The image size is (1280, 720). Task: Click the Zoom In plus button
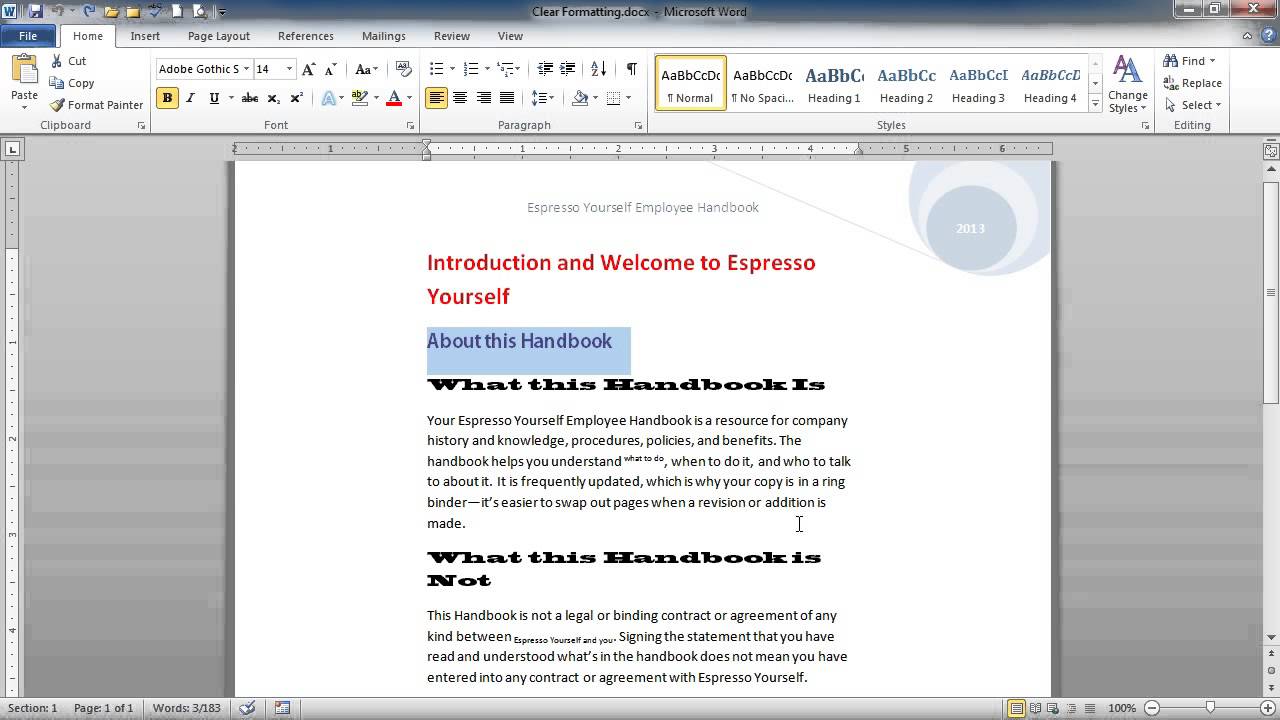pos(1266,708)
